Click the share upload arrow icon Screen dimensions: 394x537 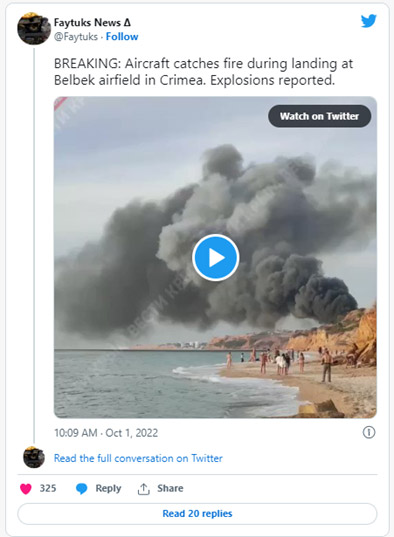[x=144, y=489]
